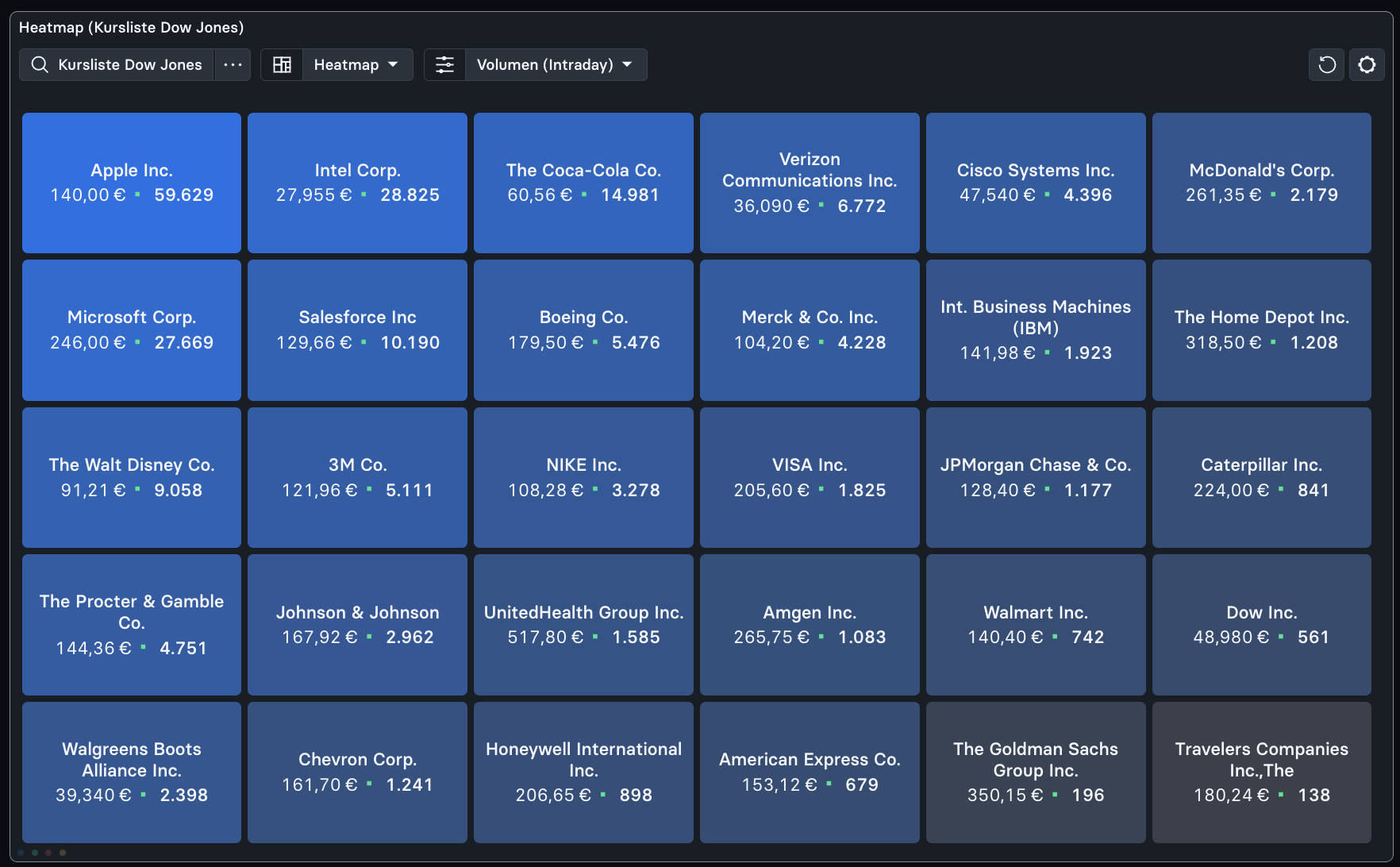Select JPMorgan Chase & Co. tile
The image size is (1400, 867).
pos(1036,477)
